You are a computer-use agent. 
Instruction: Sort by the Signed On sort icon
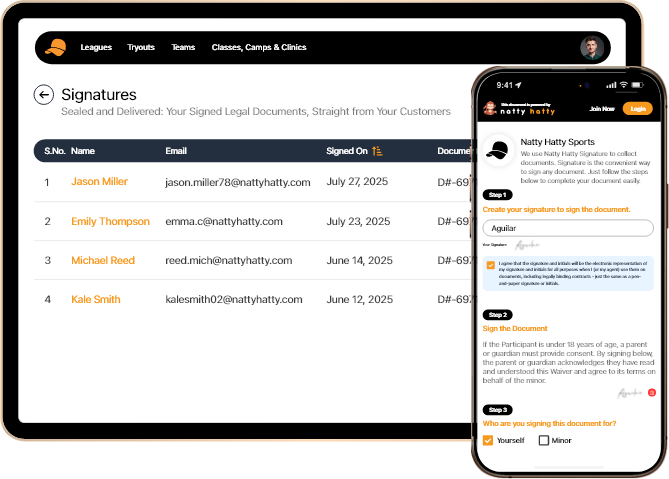tap(377, 151)
